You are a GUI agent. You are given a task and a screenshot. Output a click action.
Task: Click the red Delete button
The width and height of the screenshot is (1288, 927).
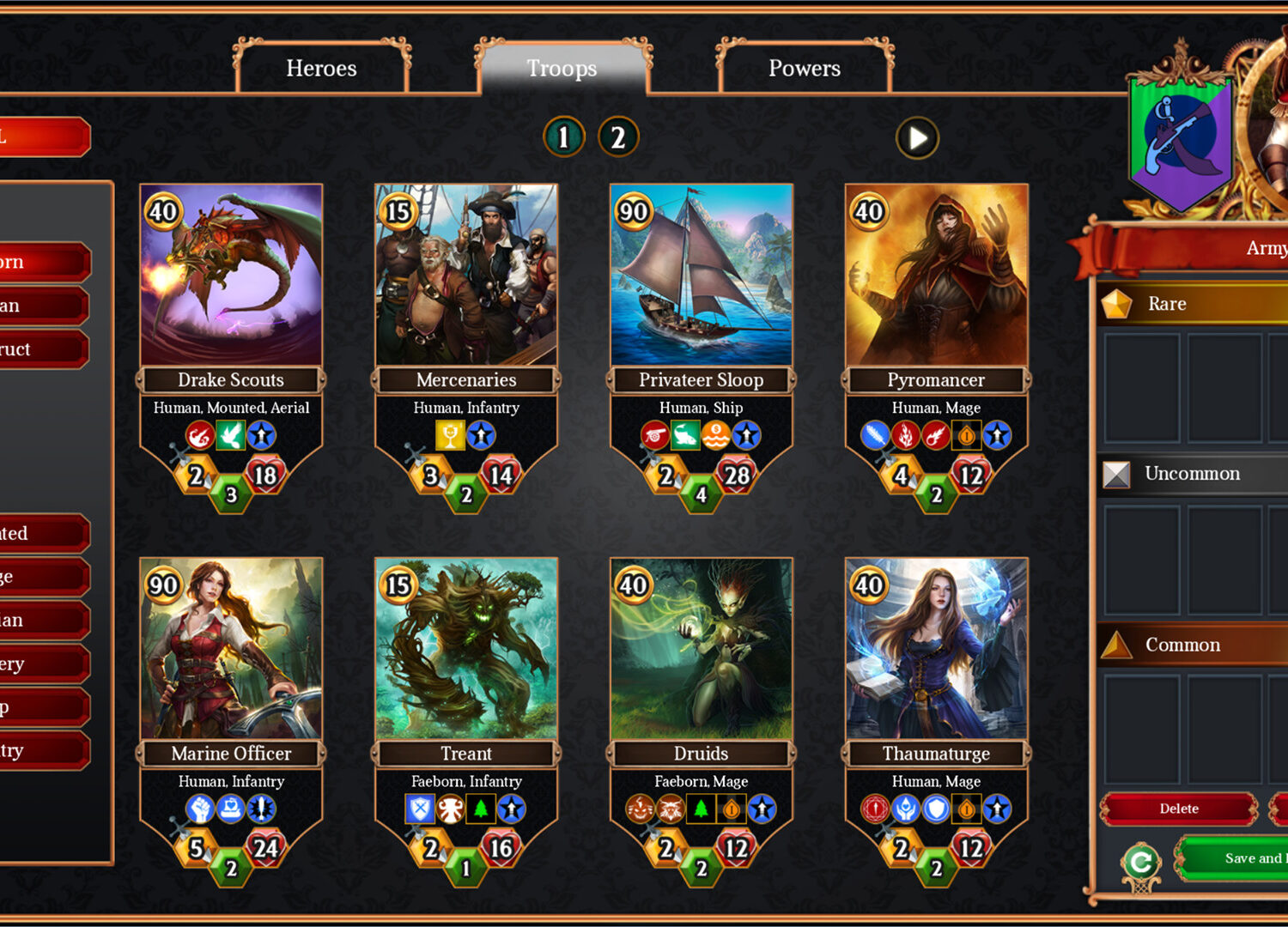tap(1179, 809)
